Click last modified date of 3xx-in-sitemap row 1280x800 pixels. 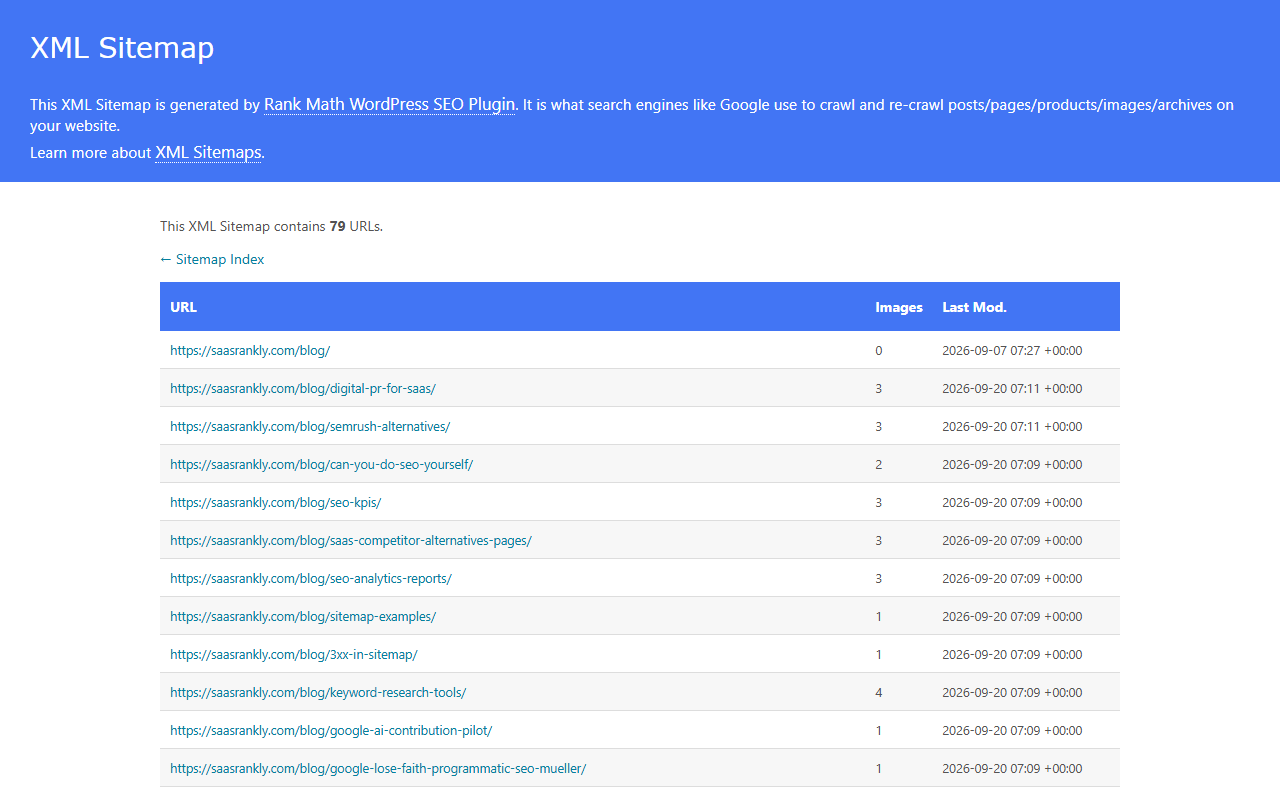(1012, 654)
